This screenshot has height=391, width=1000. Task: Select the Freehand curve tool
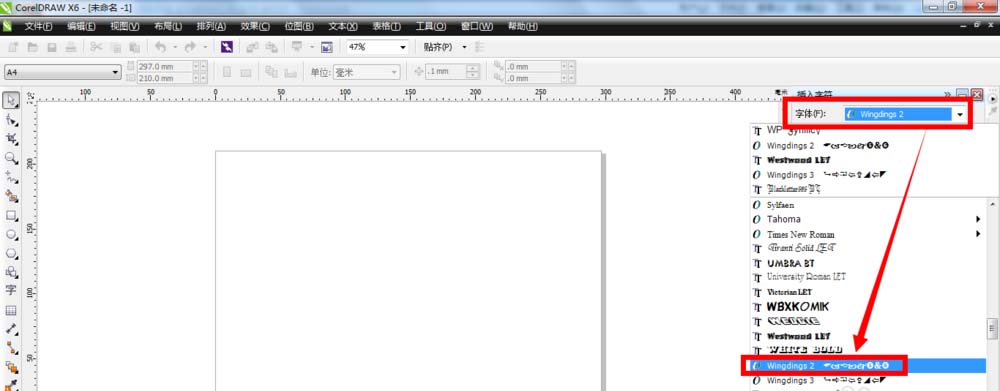tap(11, 177)
